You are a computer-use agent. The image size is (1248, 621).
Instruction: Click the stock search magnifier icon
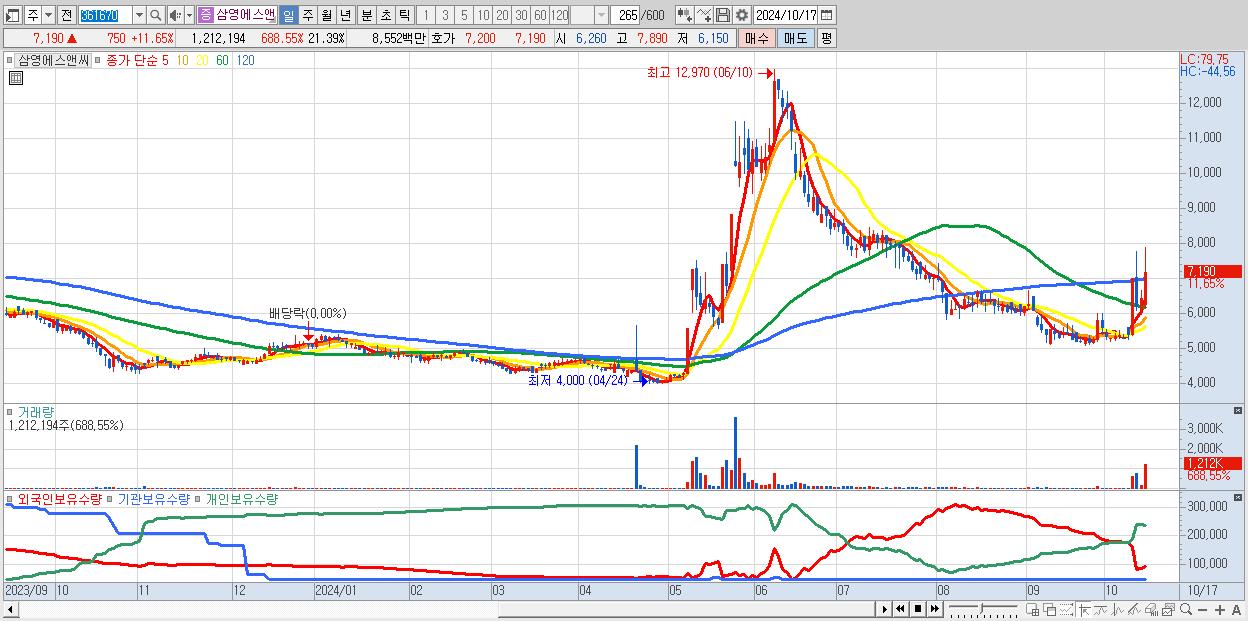(x=156, y=15)
